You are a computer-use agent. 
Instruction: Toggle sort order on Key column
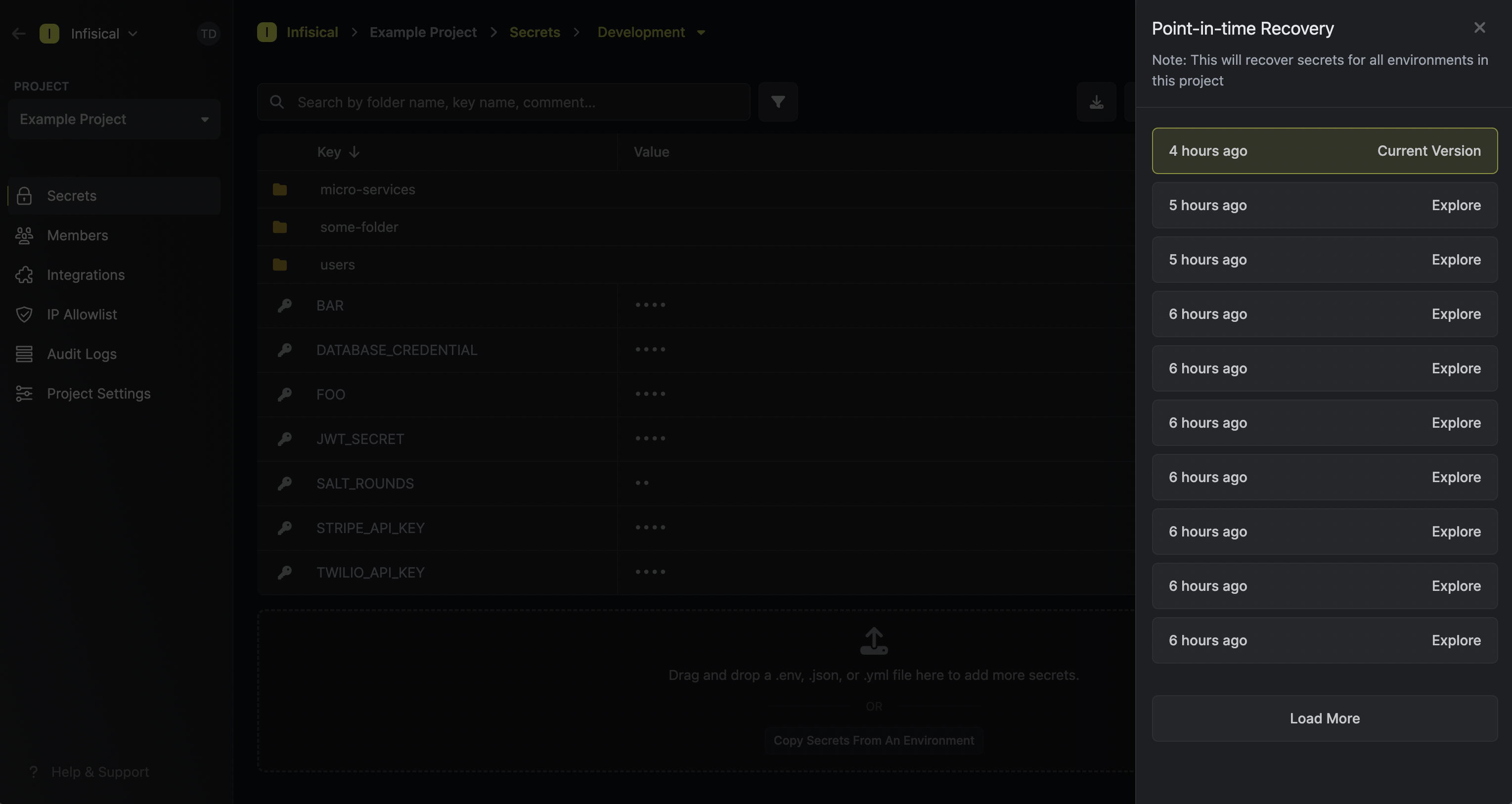(354, 152)
